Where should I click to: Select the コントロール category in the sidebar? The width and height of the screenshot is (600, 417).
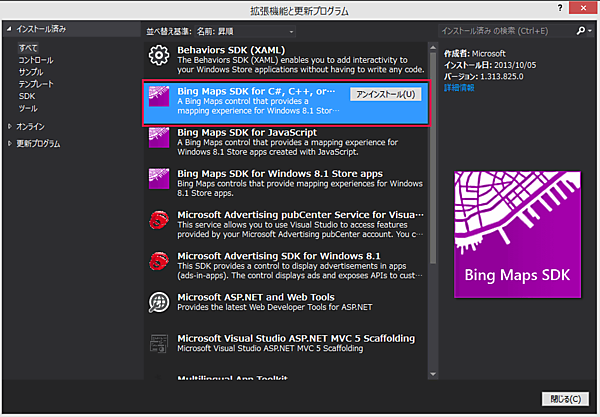tap(36, 59)
